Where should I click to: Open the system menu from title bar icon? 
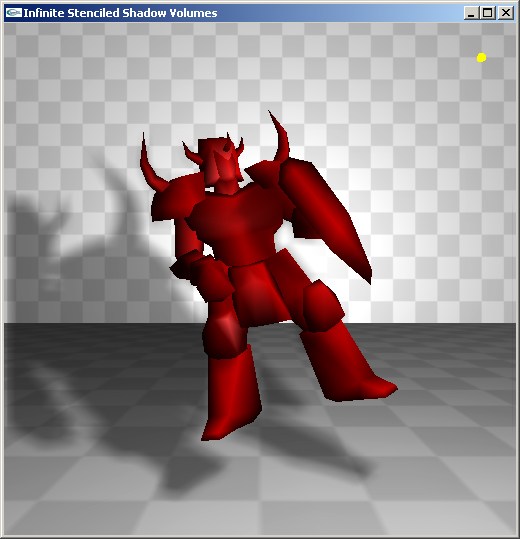pos(13,13)
